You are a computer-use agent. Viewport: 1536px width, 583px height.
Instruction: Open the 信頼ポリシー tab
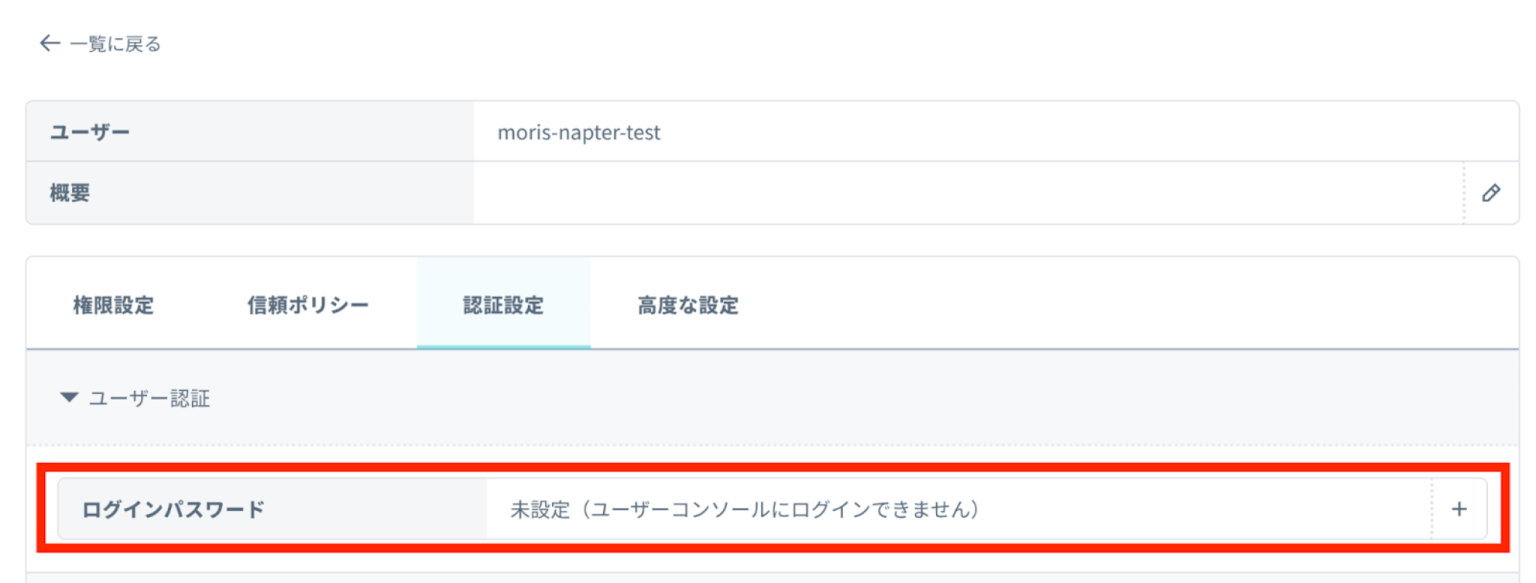tap(308, 305)
